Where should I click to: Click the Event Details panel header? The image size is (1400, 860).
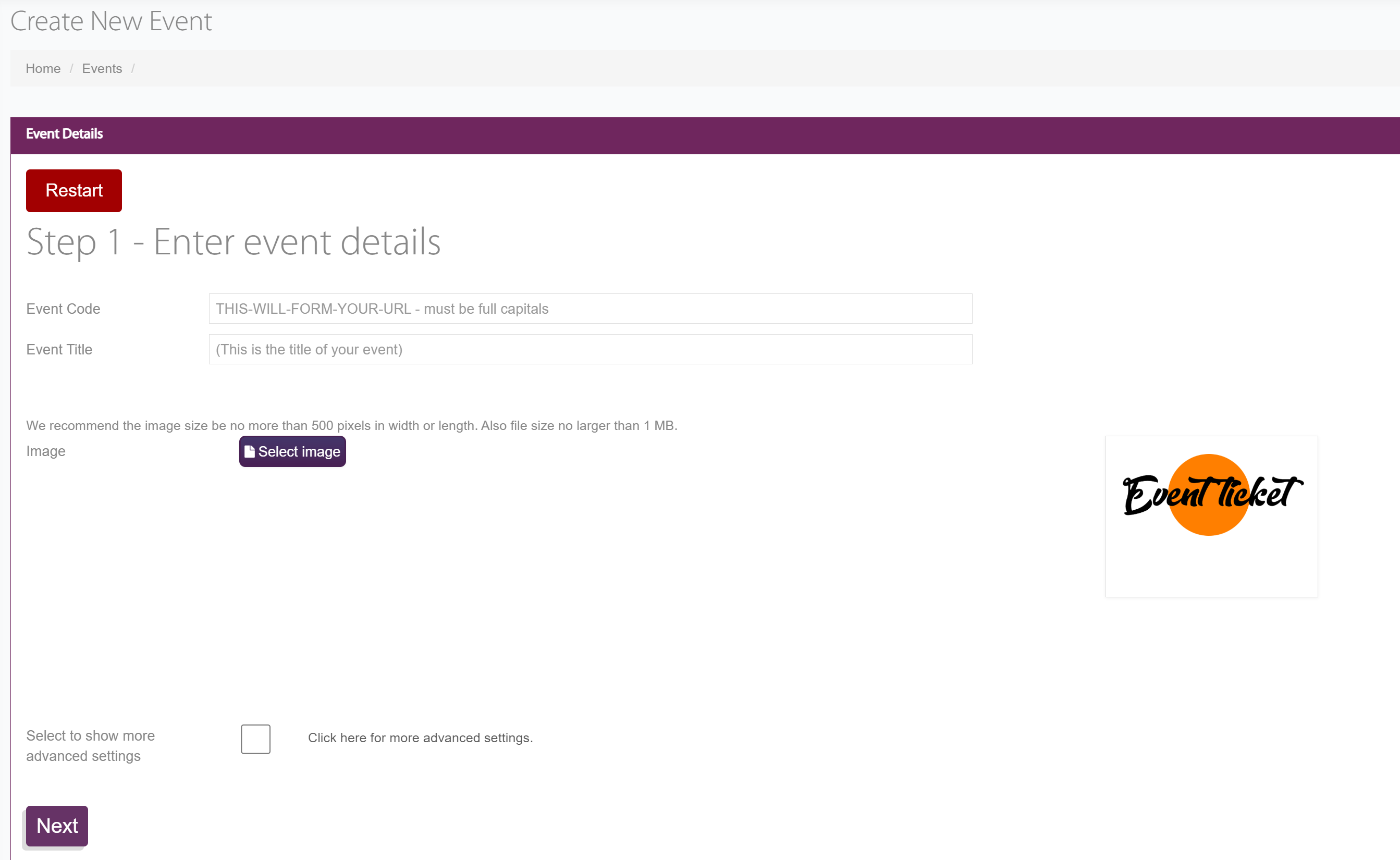pos(705,136)
